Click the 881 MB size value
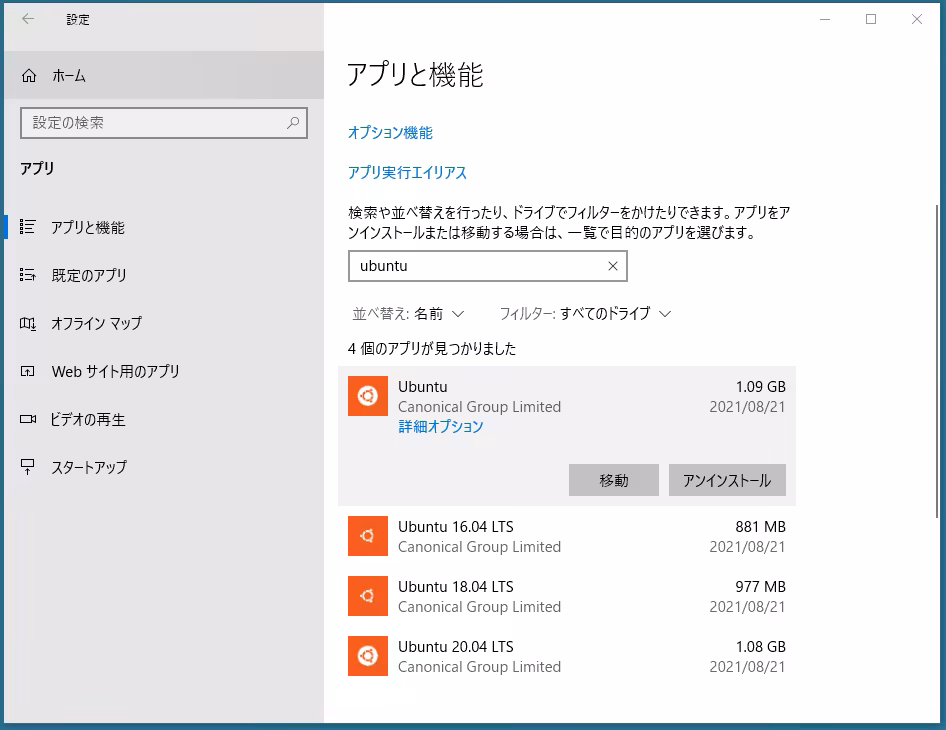Image resolution: width=946 pixels, height=730 pixels. coord(760,527)
